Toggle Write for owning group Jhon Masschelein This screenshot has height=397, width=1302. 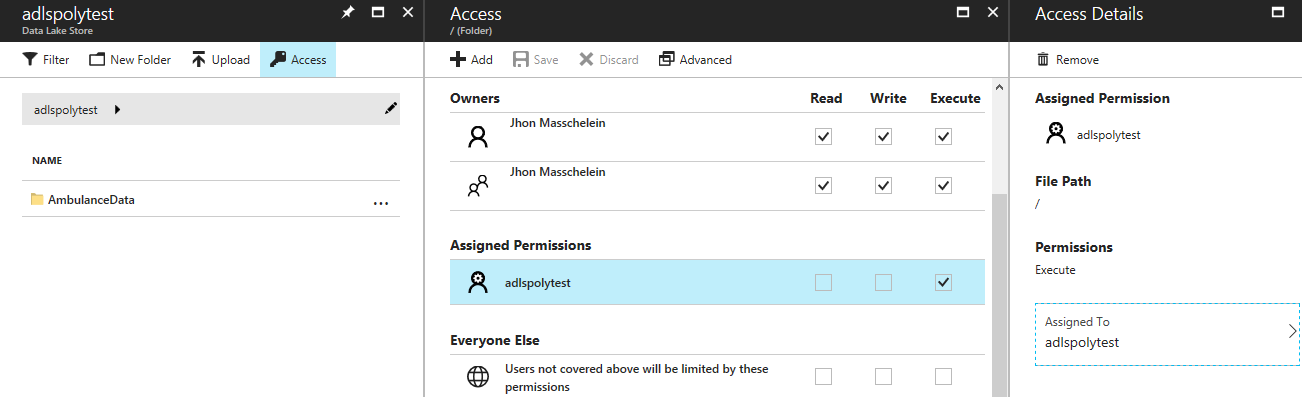883,185
